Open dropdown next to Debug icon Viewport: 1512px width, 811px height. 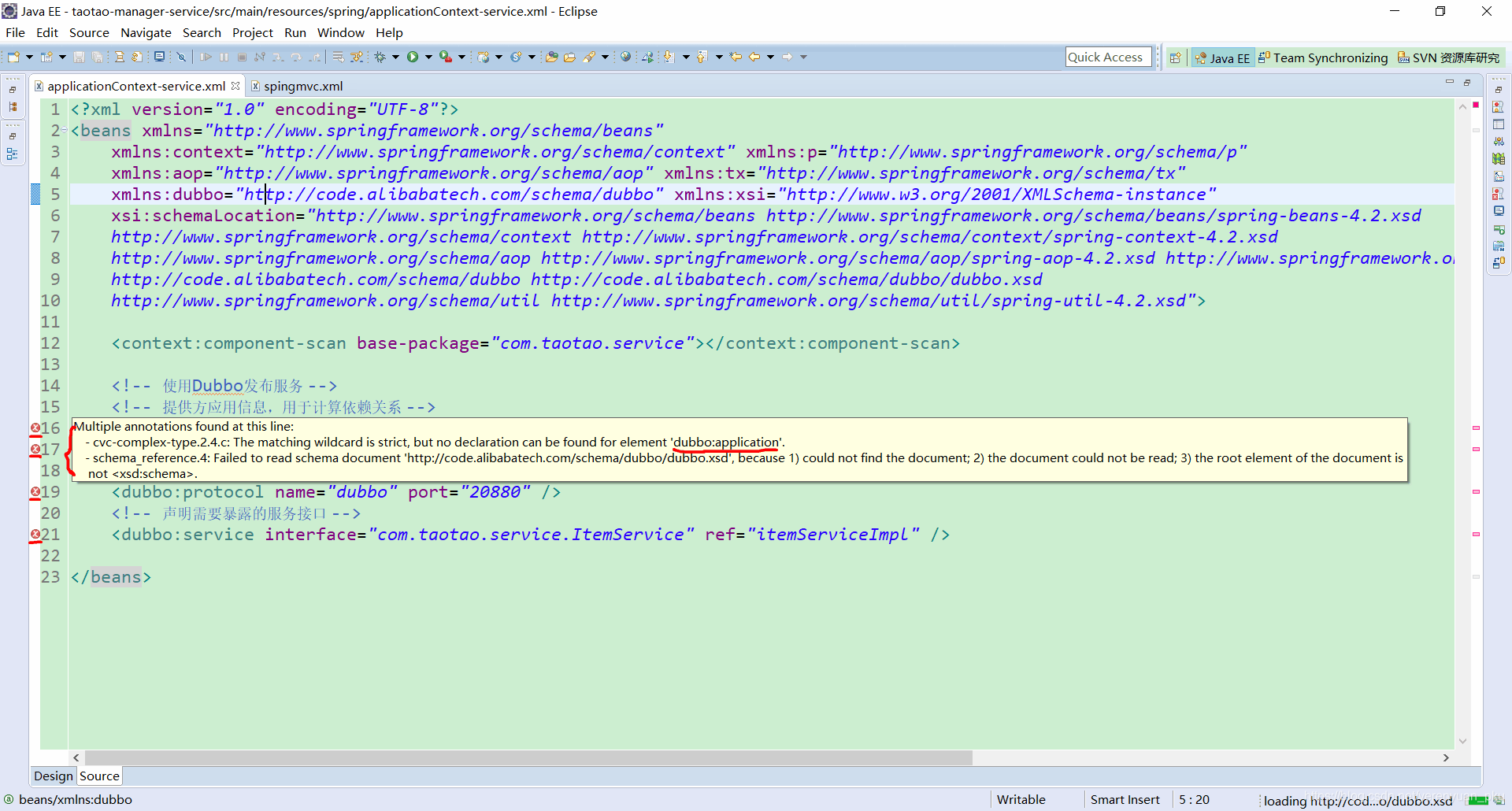[x=395, y=57]
